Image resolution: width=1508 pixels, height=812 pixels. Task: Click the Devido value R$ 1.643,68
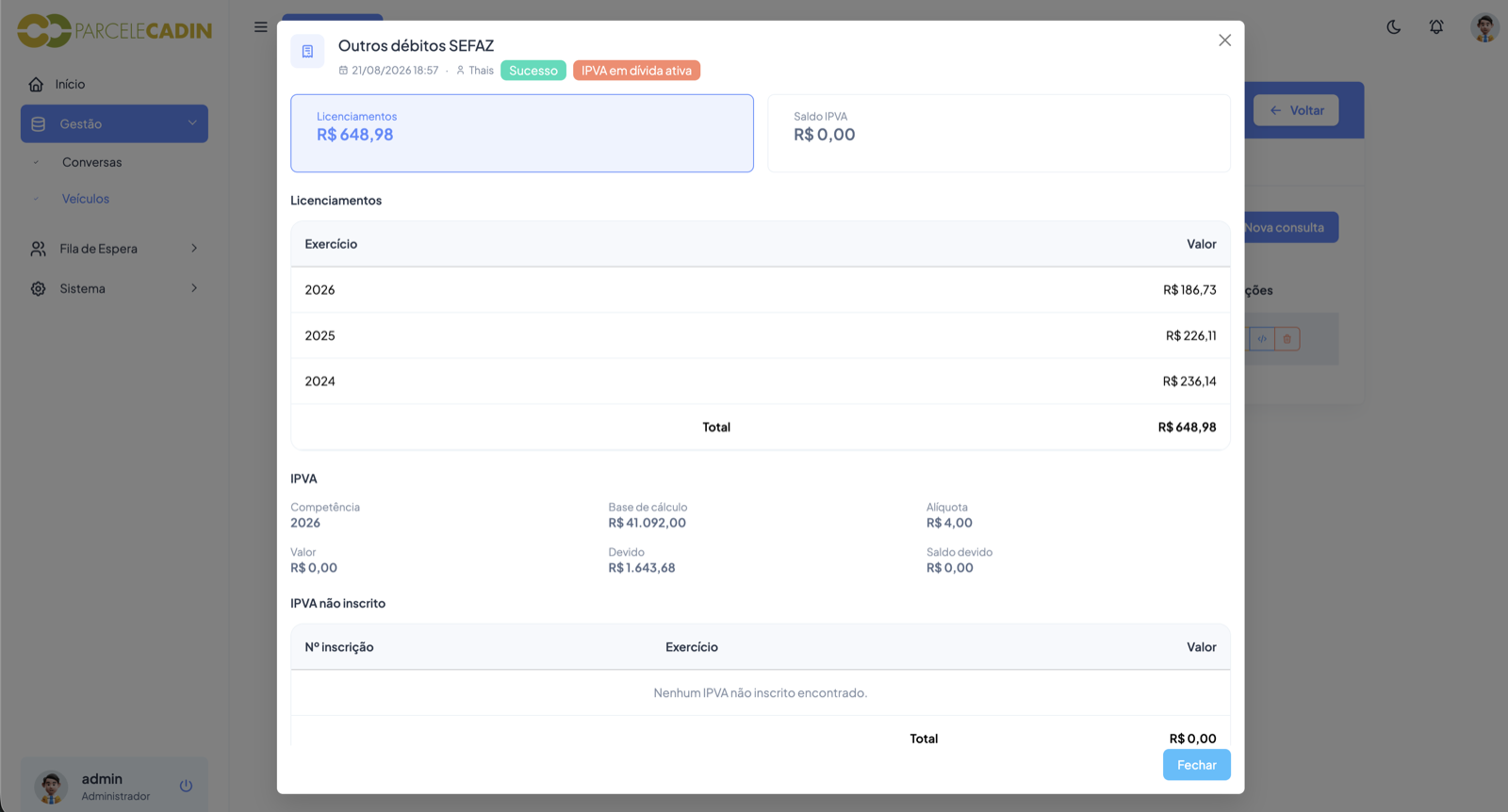coord(642,568)
